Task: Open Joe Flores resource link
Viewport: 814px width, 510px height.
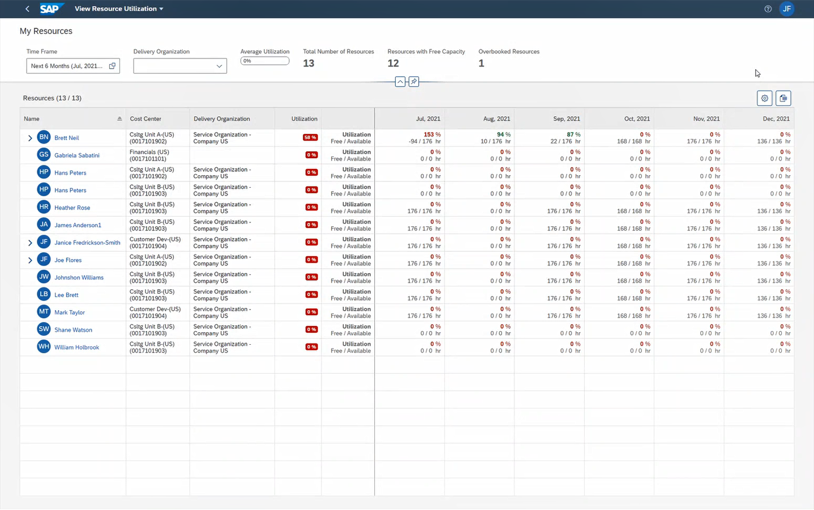Action: [x=68, y=260]
